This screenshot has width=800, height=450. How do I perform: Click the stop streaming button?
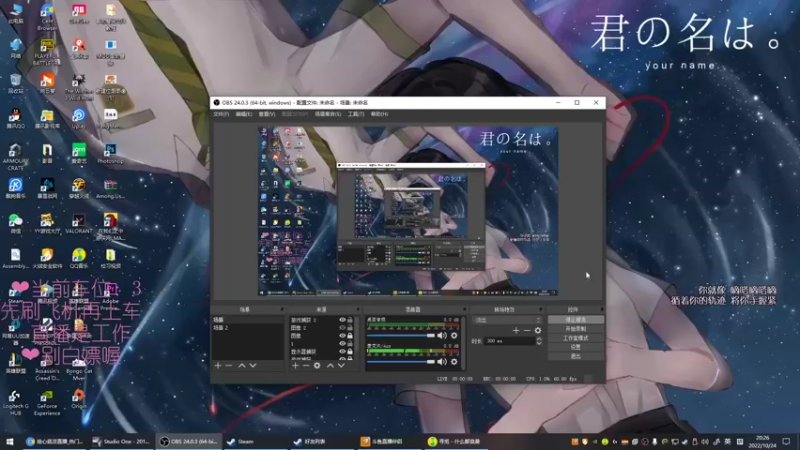pos(576,320)
